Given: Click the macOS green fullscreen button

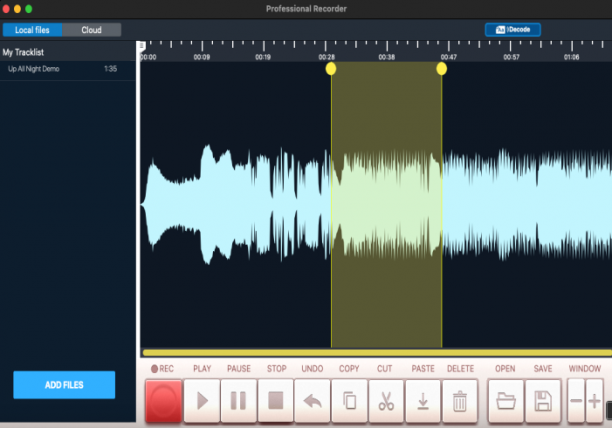Looking at the screenshot, I should tap(28, 9).
